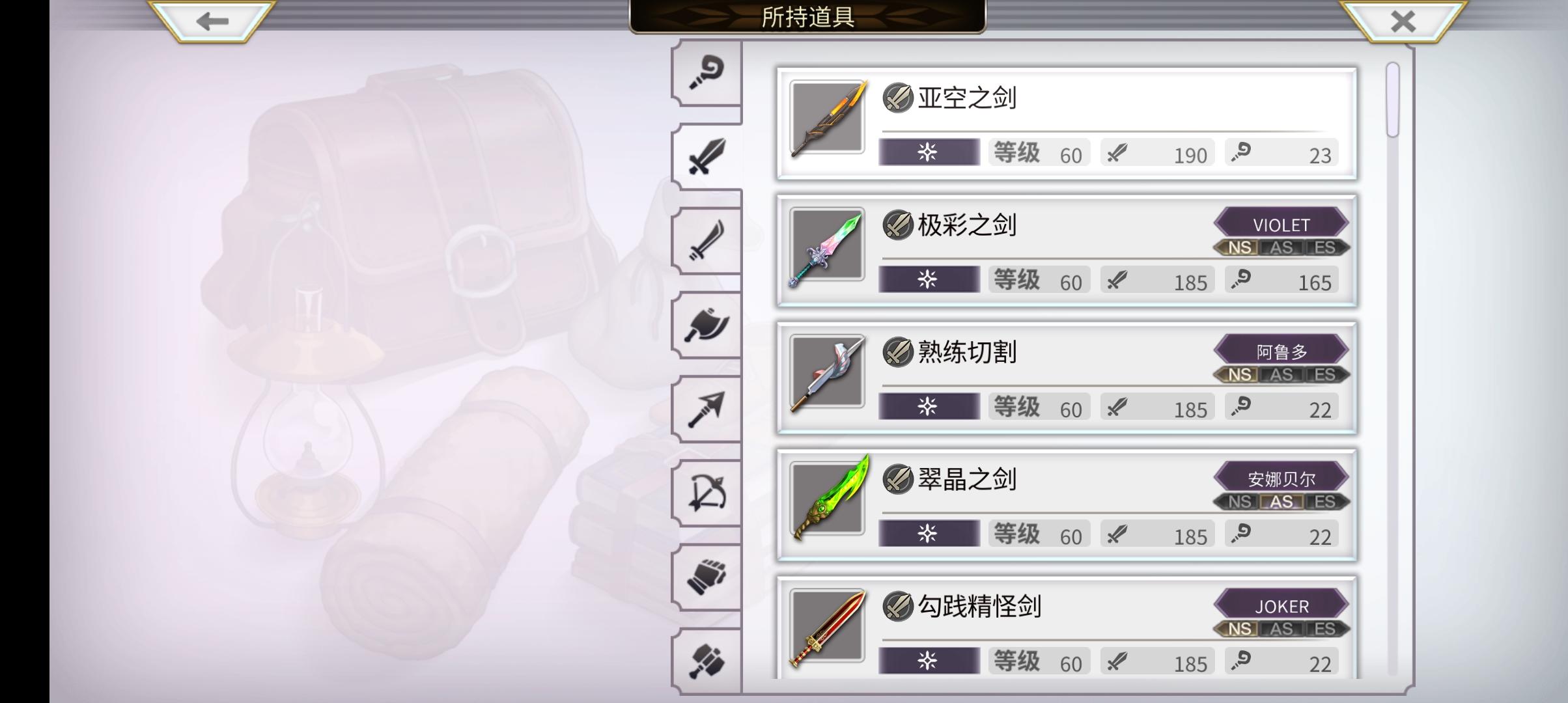Open the katana weapon category tab
The height and width of the screenshot is (703, 1568).
707,241
